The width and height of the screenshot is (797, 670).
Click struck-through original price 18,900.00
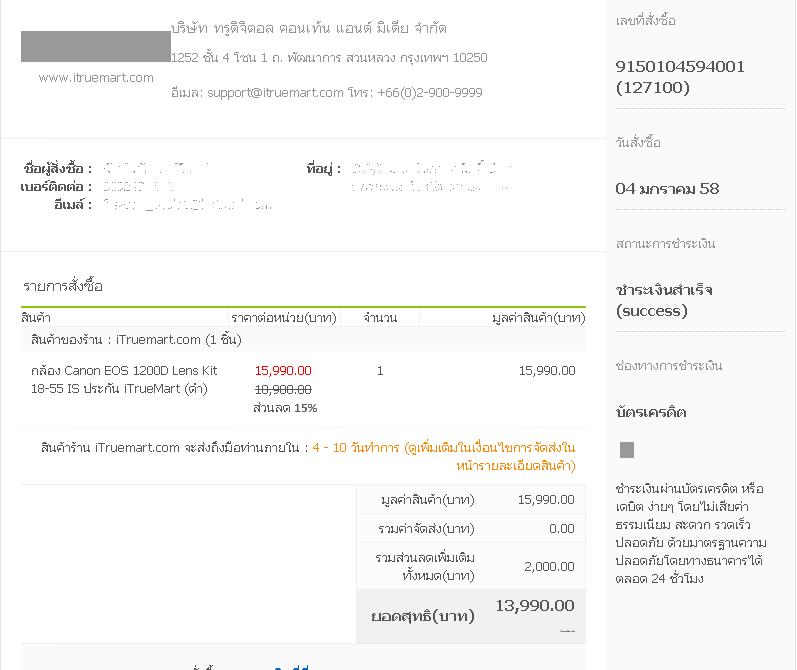point(283,389)
